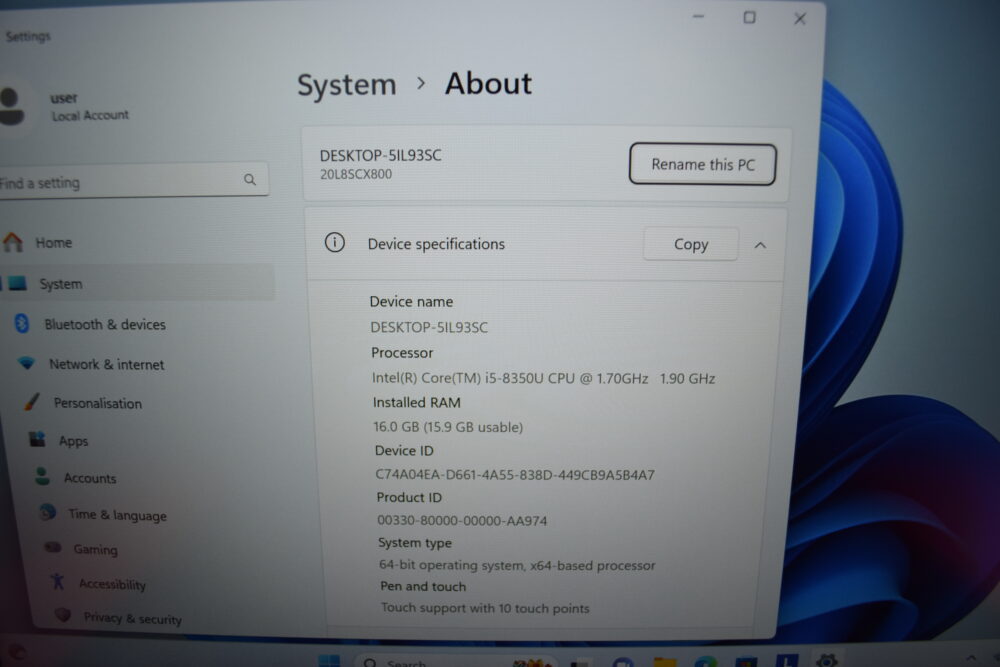Screen dimensions: 1000x667
Task: Open the Home settings page
Action: point(54,243)
